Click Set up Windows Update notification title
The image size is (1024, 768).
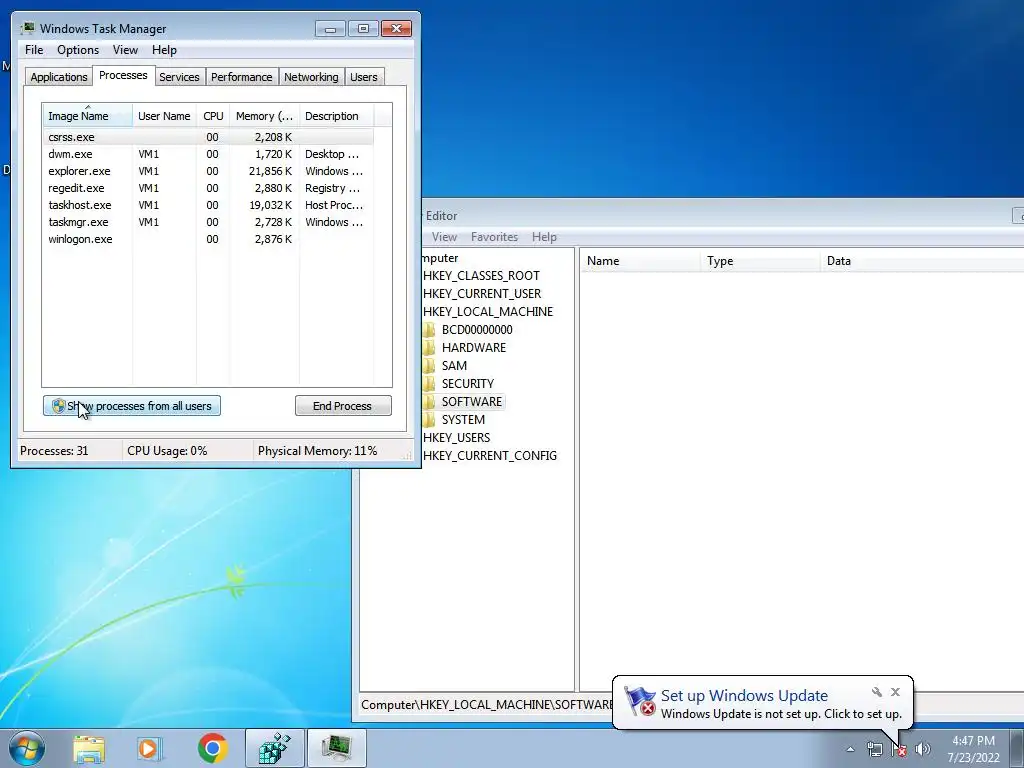point(744,696)
